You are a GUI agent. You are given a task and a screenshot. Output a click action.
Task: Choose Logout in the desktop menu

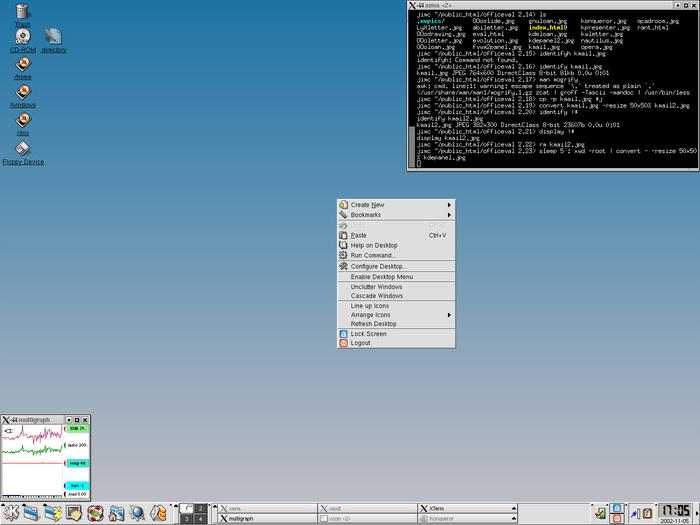360,343
